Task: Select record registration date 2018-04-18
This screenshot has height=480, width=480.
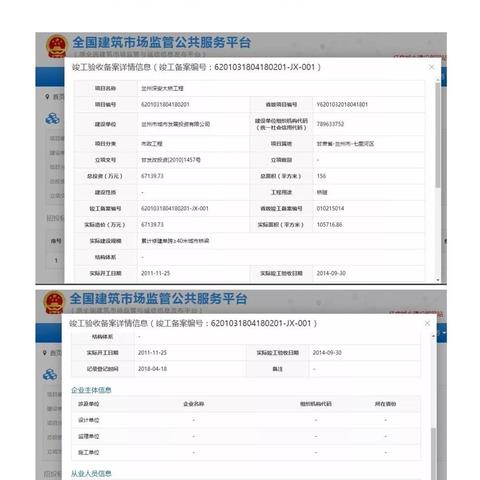Action: pos(152,369)
